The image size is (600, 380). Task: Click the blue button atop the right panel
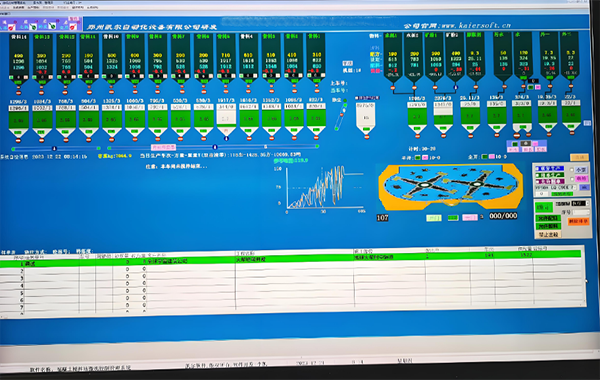coord(549,168)
